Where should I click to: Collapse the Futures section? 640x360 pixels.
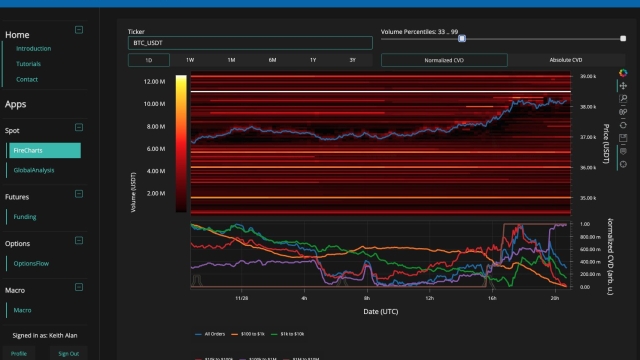point(79,194)
